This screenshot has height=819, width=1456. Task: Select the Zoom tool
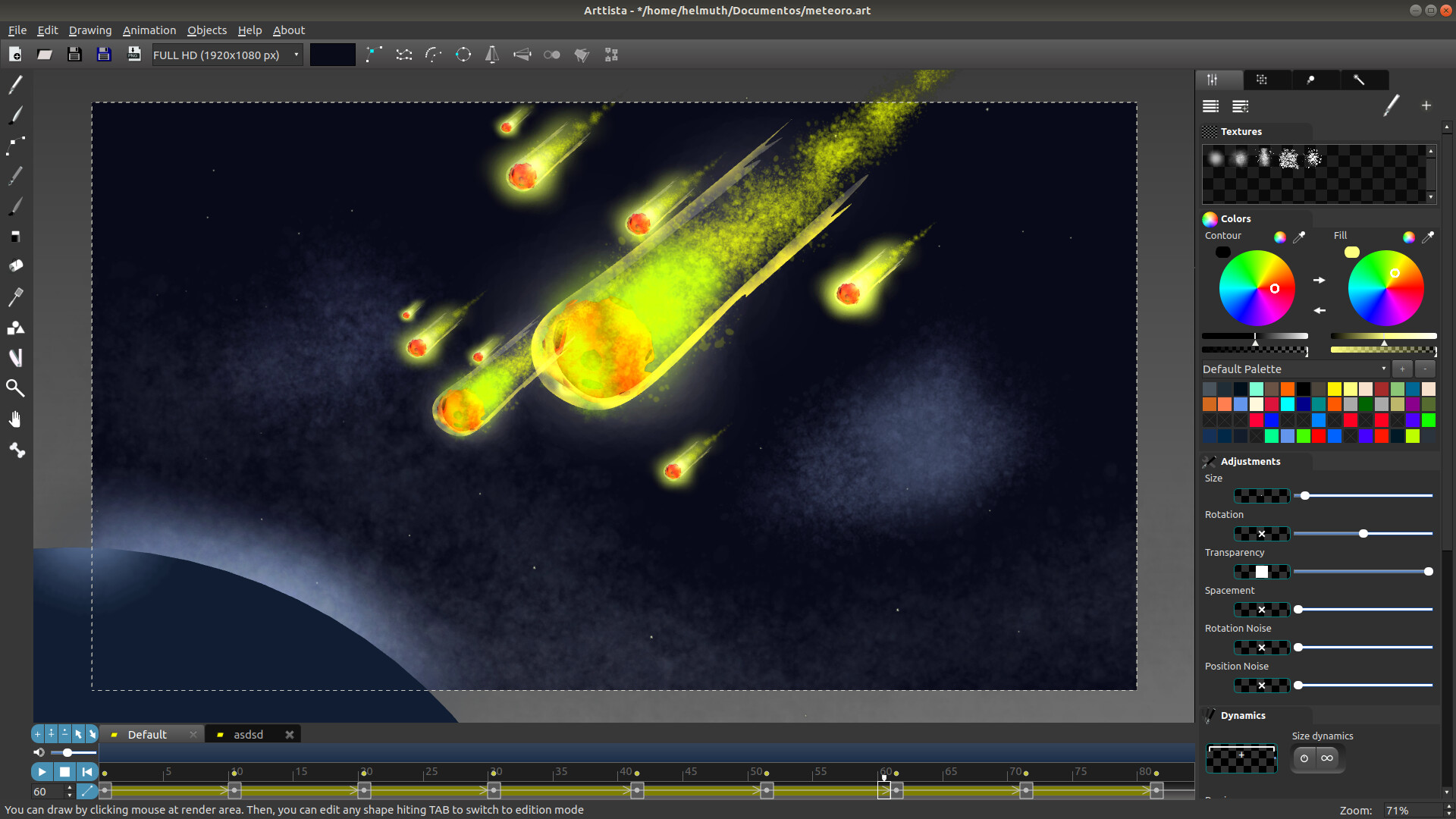coord(15,388)
